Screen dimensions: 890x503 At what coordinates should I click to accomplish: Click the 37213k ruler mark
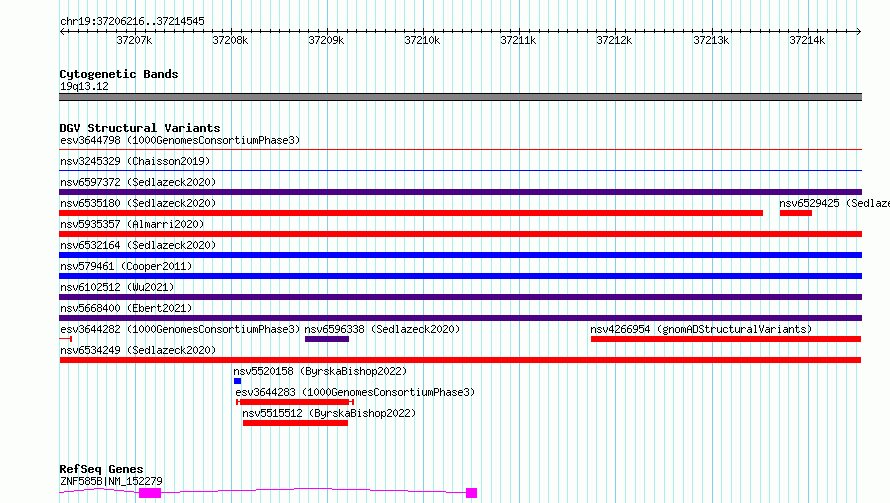(711, 40)
